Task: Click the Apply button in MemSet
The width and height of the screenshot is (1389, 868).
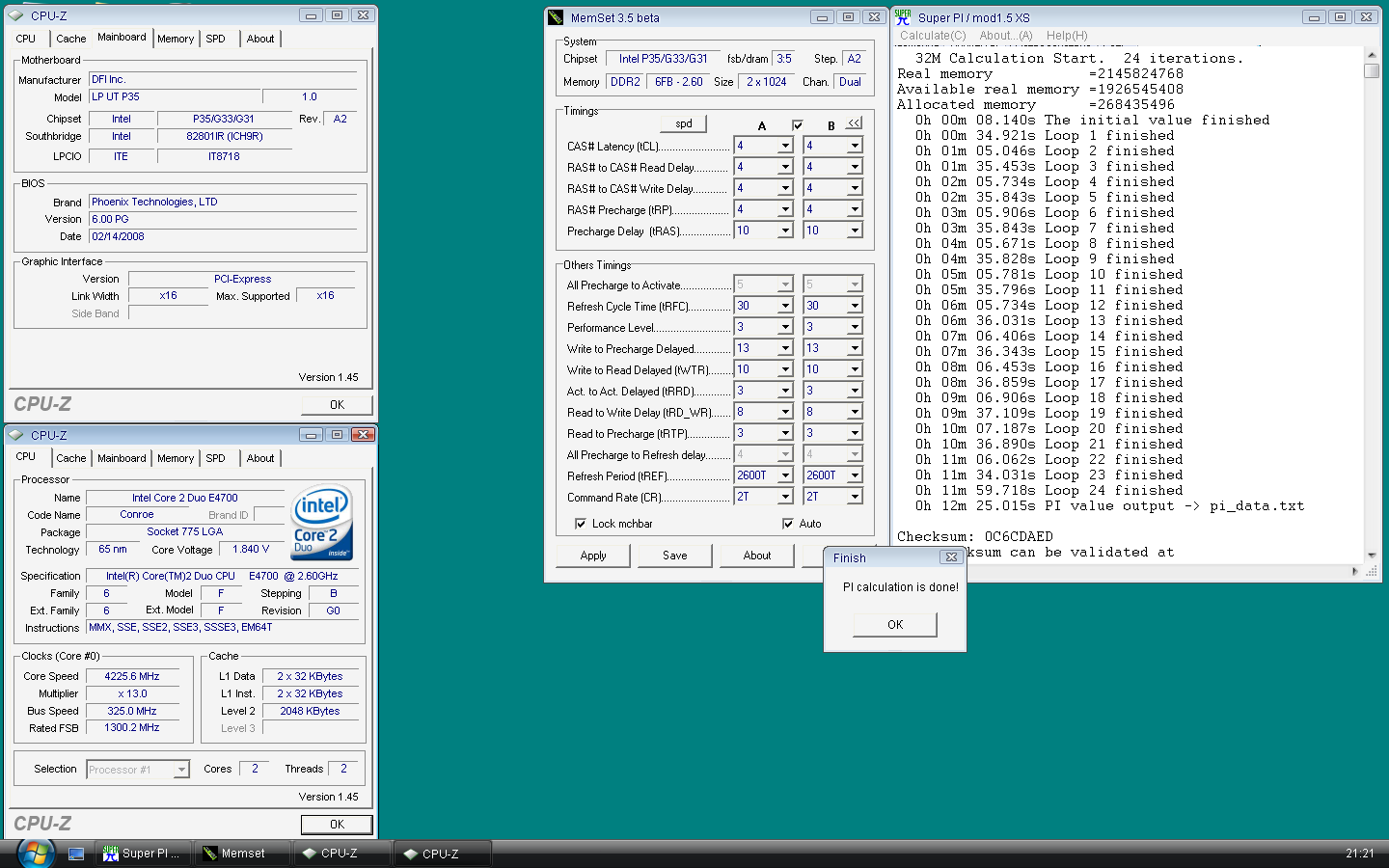Action: coord(593,556)
